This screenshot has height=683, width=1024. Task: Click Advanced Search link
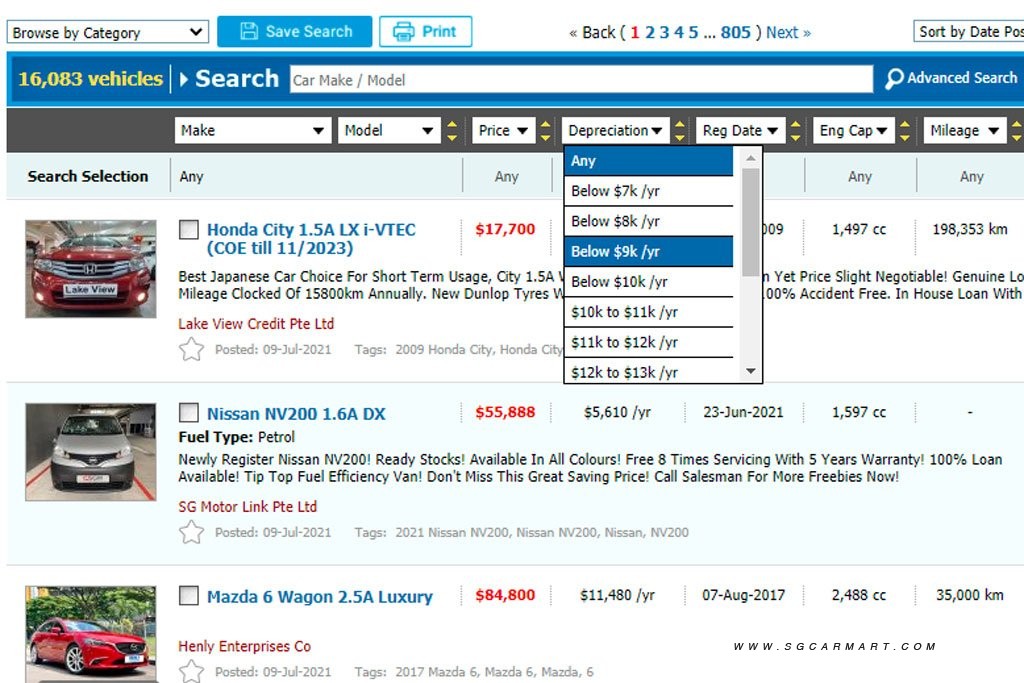pos(961,78)
